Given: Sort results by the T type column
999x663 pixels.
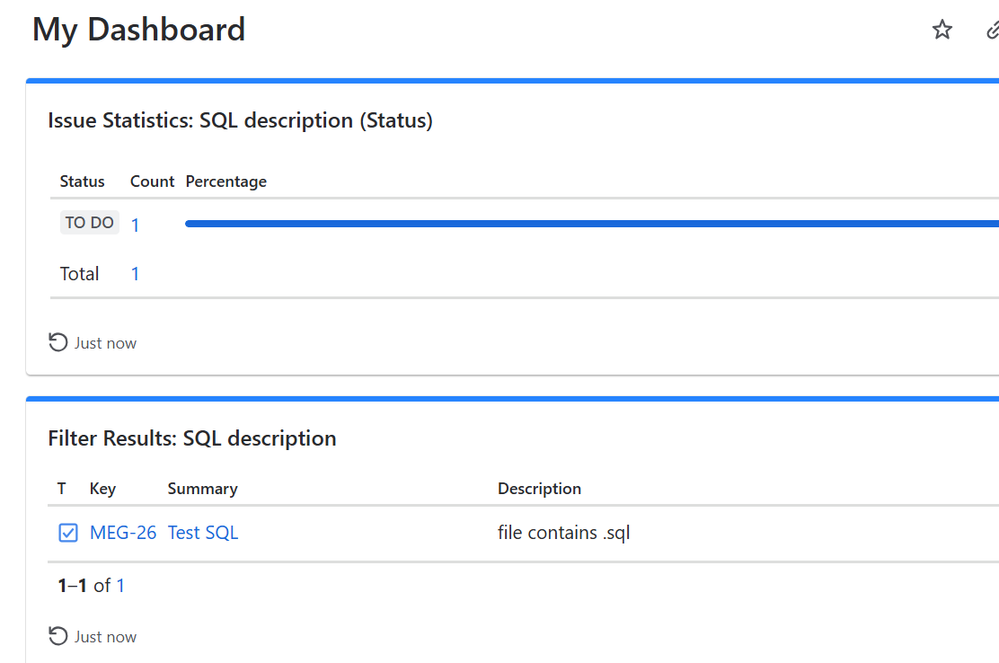Looking at the screenshot, I should [x=62, y=489].
